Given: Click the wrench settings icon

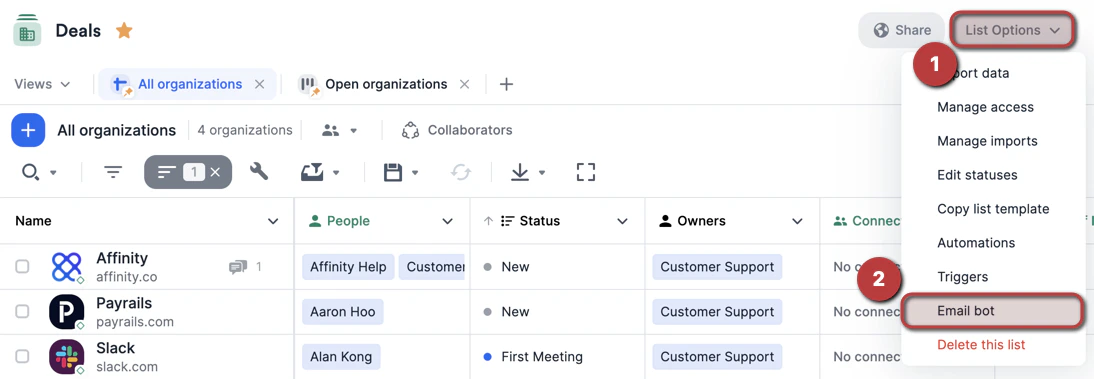Looking at the screenshot, I should [259, 171].
